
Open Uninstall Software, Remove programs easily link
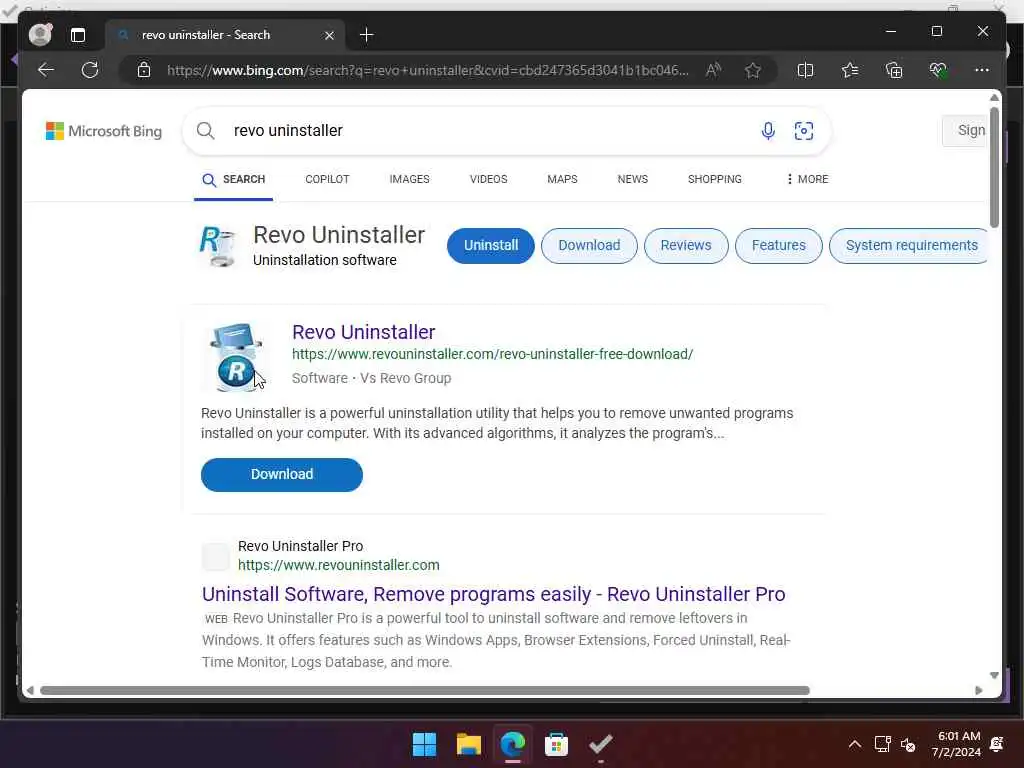click(494, 594)
